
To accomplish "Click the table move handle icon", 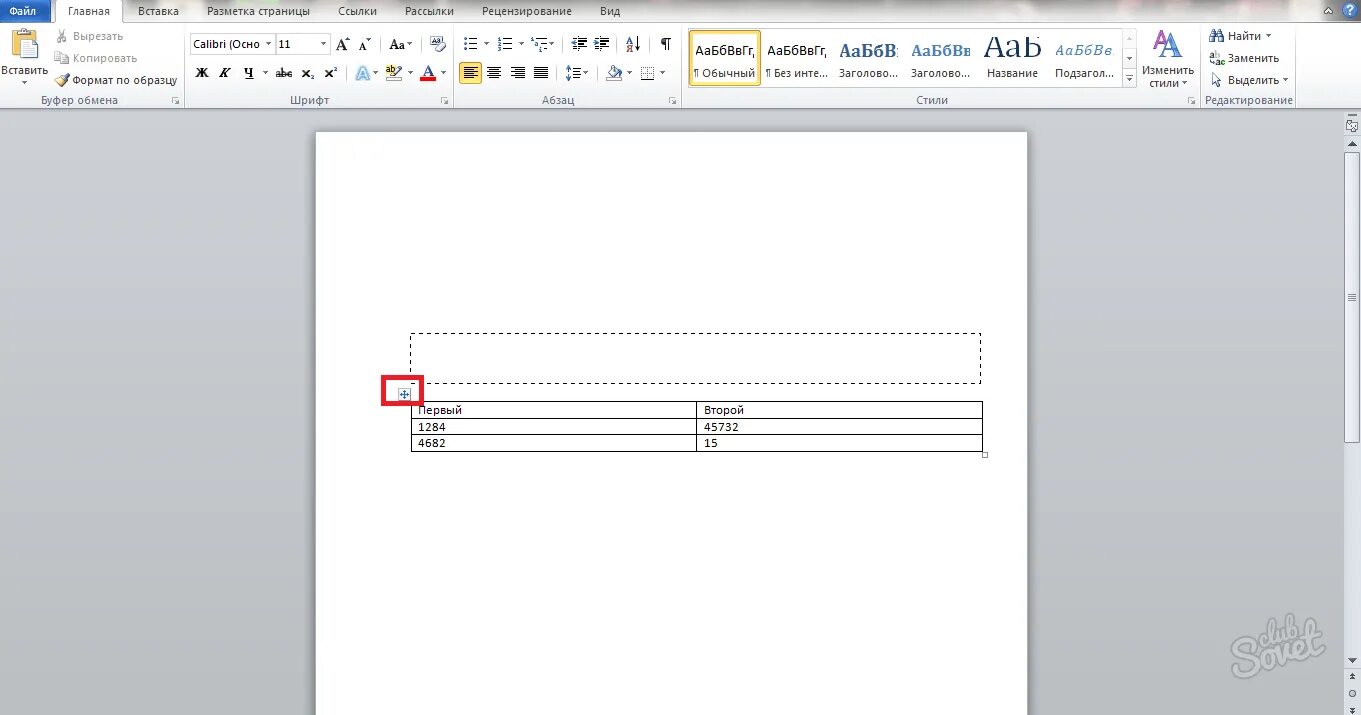I will [x=404, y=394].
